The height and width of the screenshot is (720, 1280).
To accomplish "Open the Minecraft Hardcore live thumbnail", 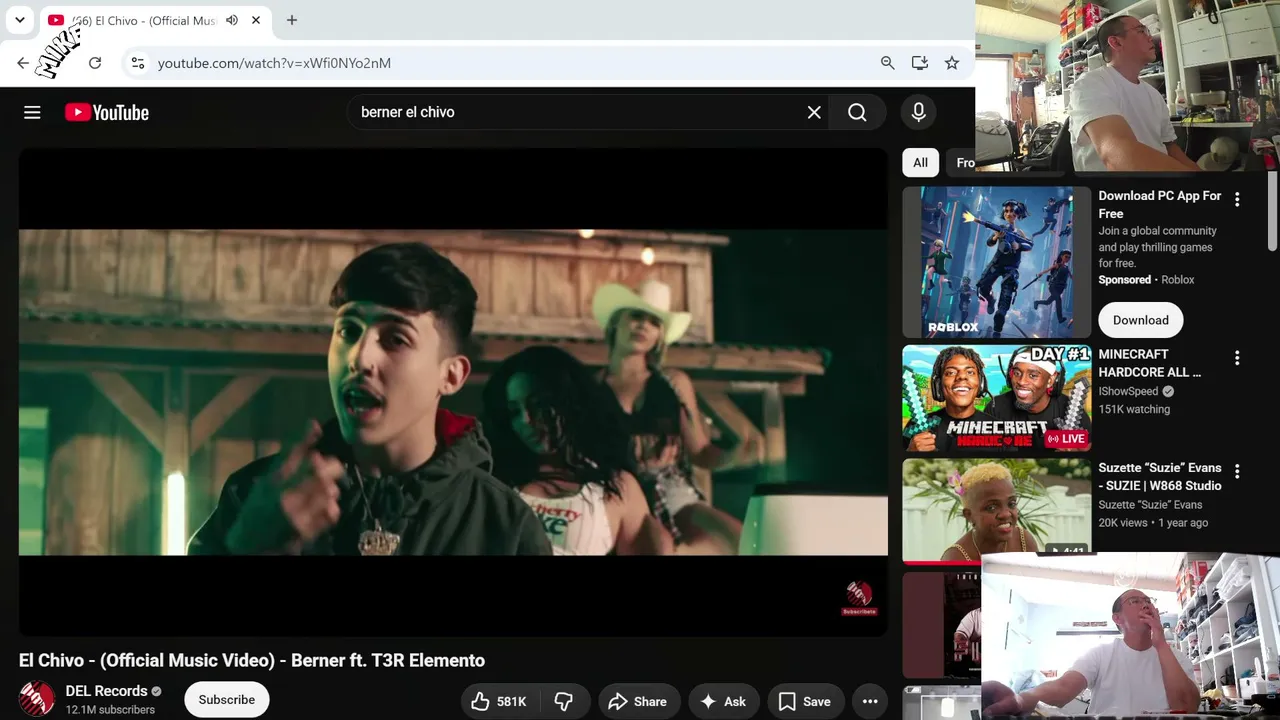I will tap(997, 398).
